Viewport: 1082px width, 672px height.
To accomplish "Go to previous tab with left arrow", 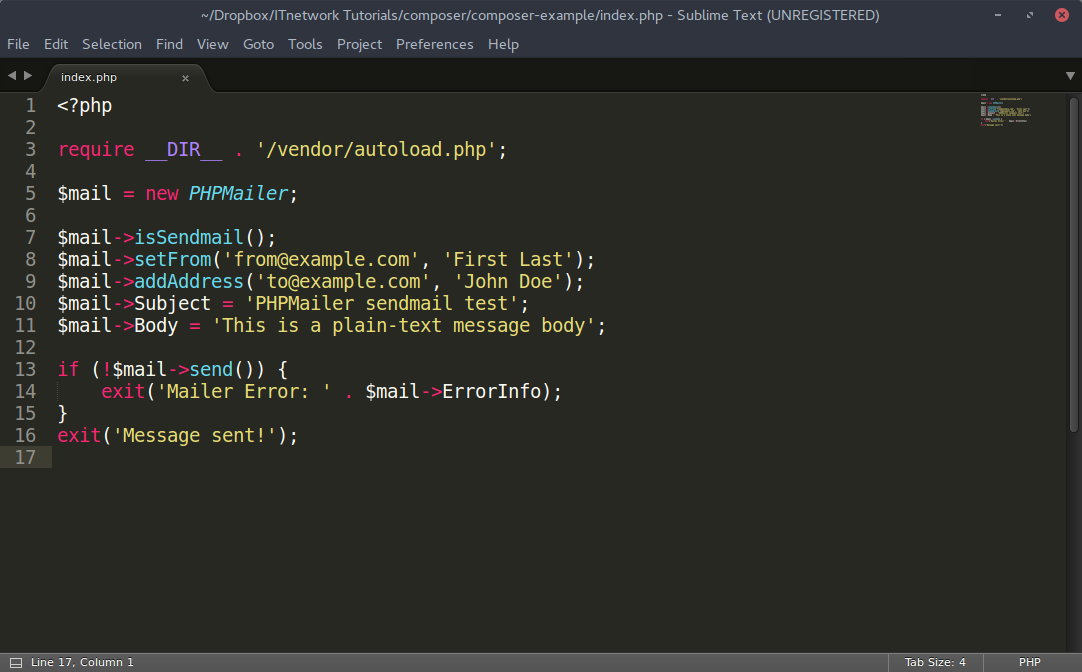I will point(12,75).
